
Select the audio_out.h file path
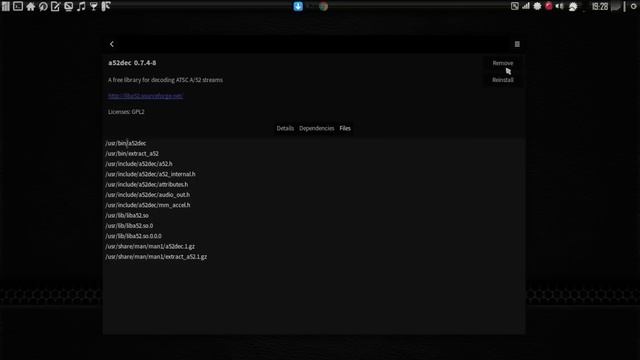(147, 195)
